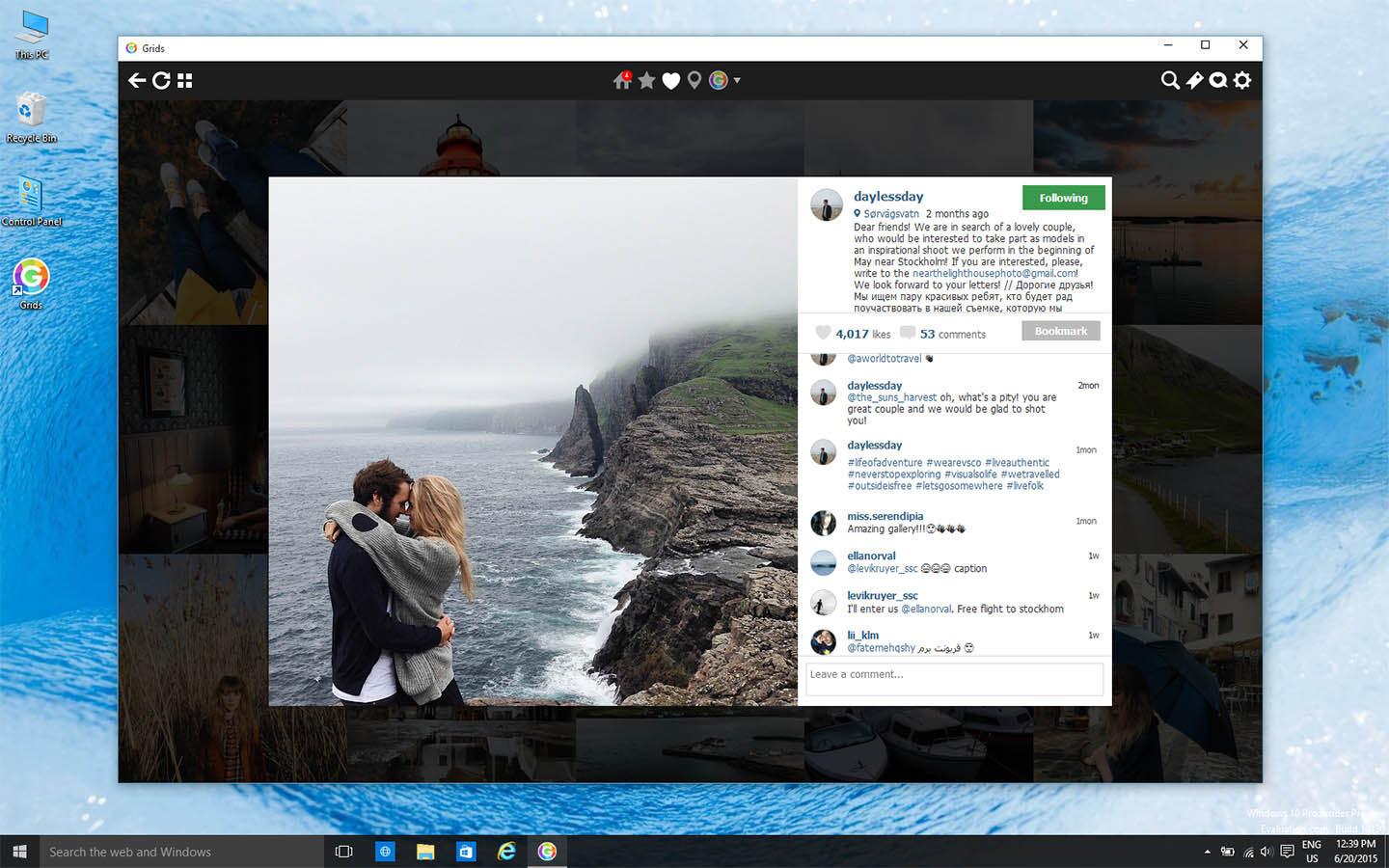Open the settings gear icon
The image size is (1389, 868).
pyautogui.click(x=1242, y=81)
